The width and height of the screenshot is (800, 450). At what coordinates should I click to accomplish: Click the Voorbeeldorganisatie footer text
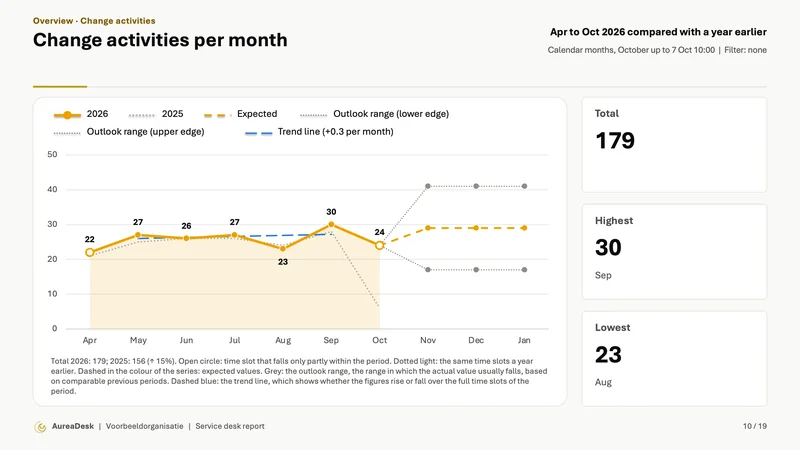[144, 427]
